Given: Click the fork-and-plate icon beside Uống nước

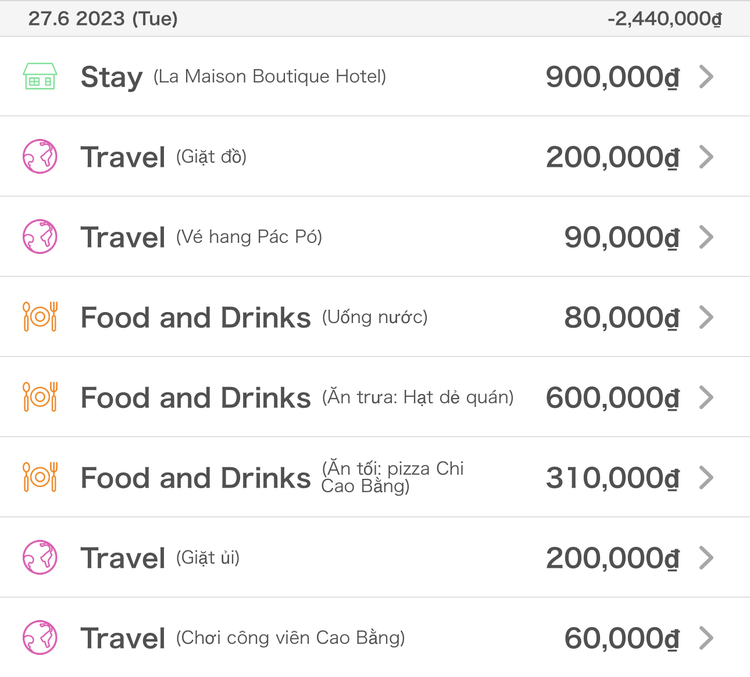Looking at the screenshot, I should (x=40, y=317).
